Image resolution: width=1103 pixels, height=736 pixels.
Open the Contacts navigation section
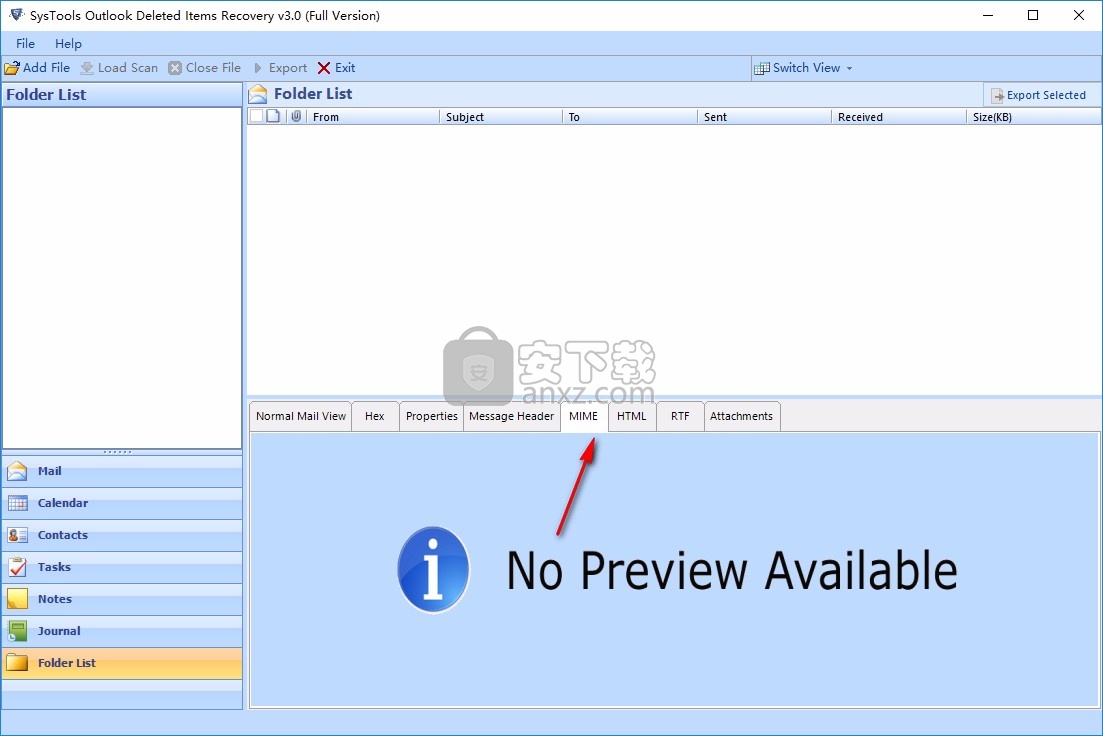[x=122, y=535]
